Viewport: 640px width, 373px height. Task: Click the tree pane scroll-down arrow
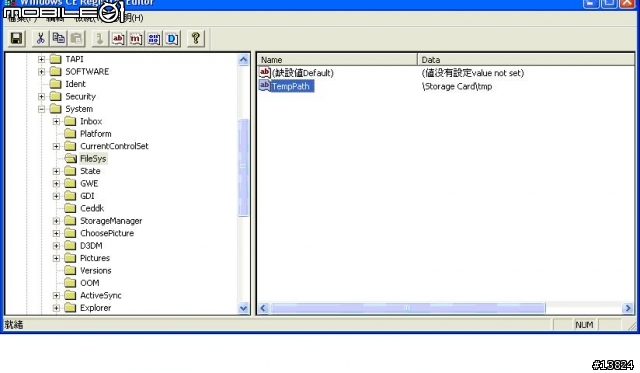[243, 308]
